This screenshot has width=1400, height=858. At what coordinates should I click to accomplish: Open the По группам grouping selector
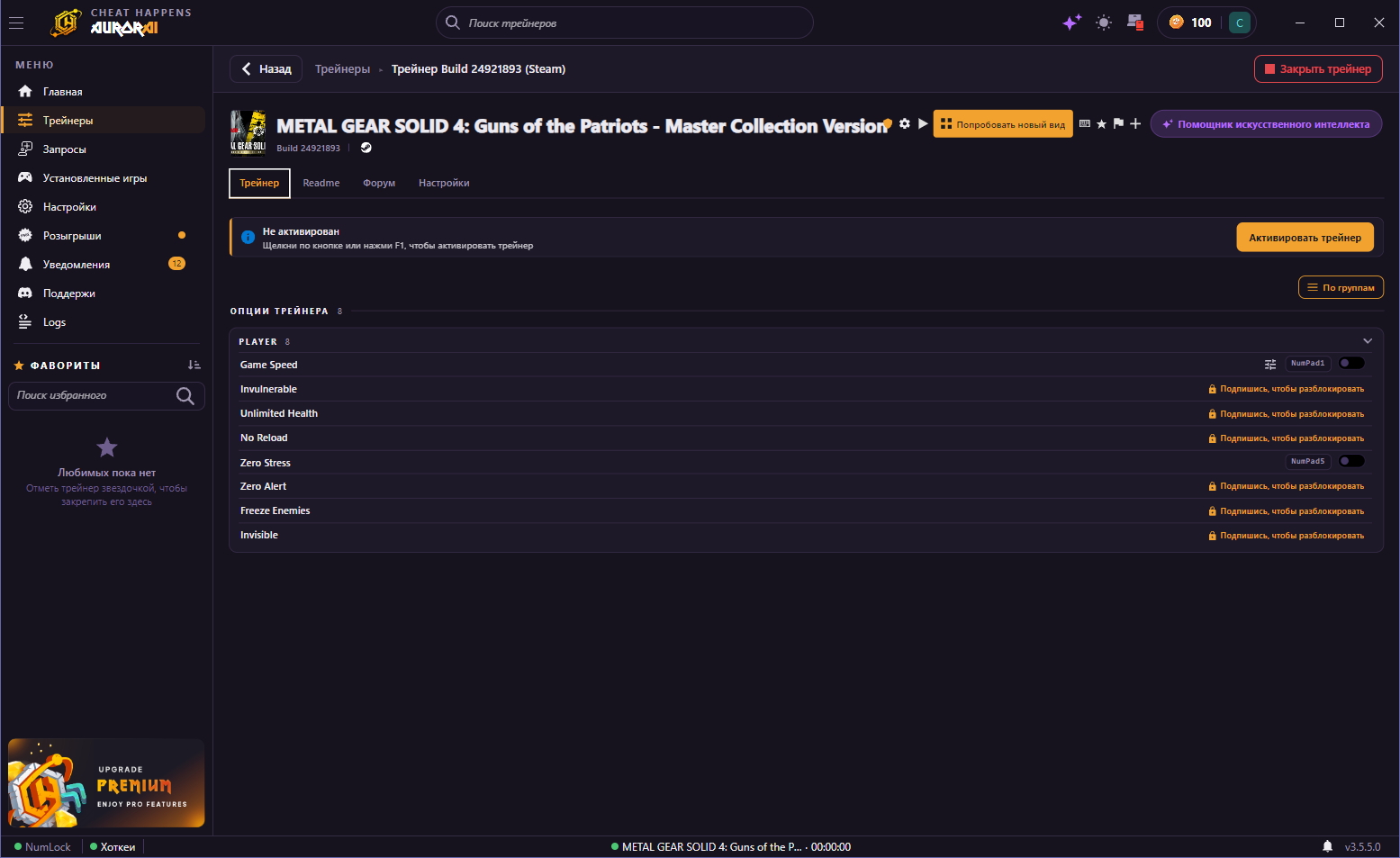[x=1341, y=287]
